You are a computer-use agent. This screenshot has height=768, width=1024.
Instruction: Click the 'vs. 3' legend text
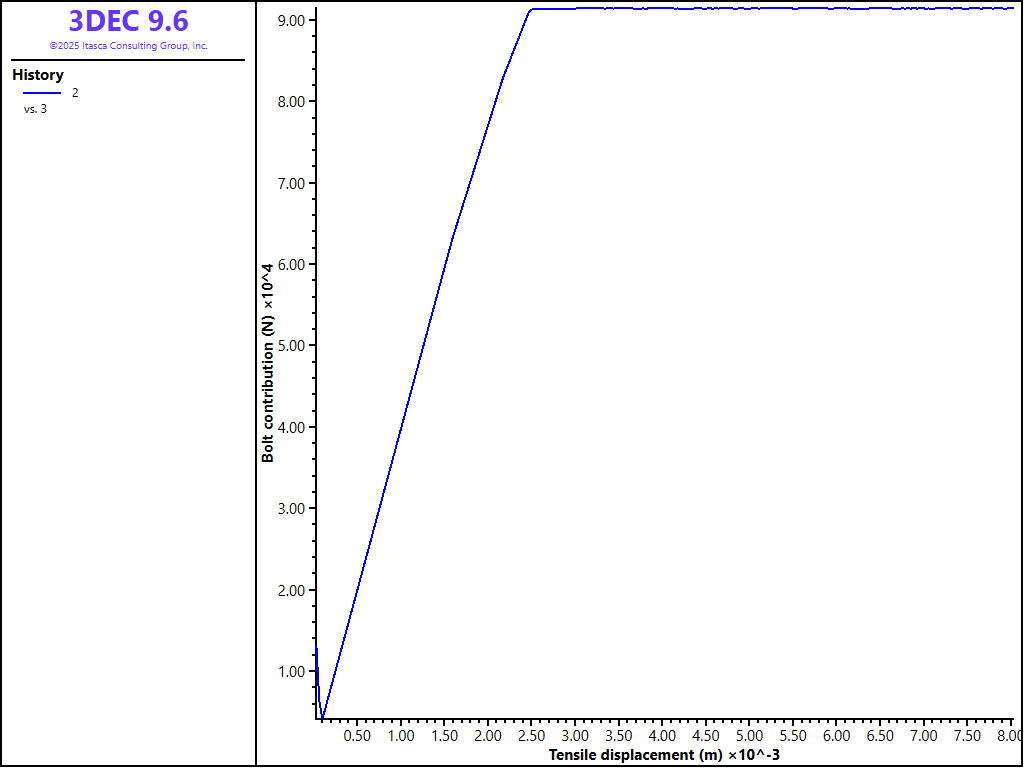[35, 109]
